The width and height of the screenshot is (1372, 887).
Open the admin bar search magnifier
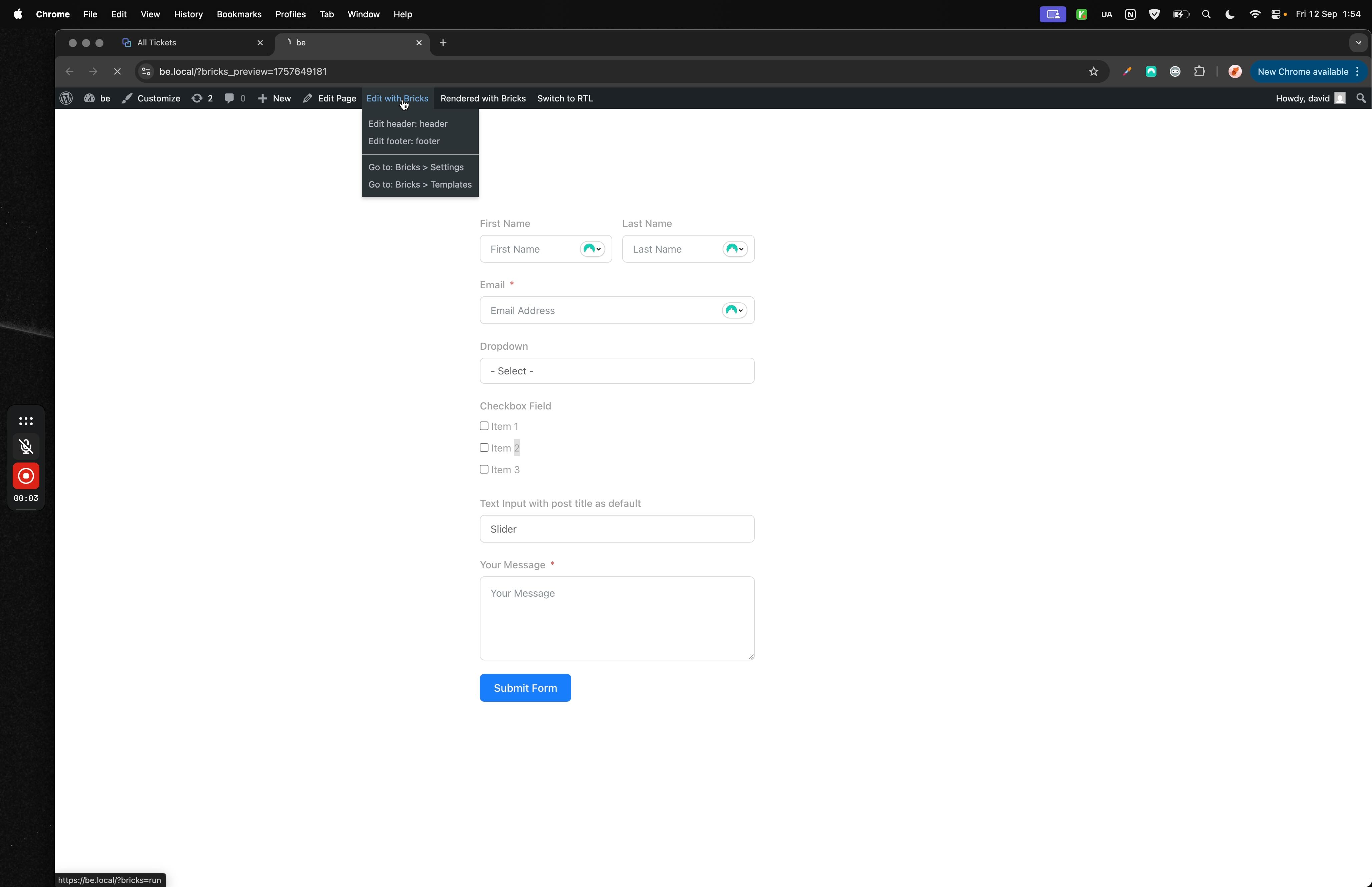(x=1360, y=98)
